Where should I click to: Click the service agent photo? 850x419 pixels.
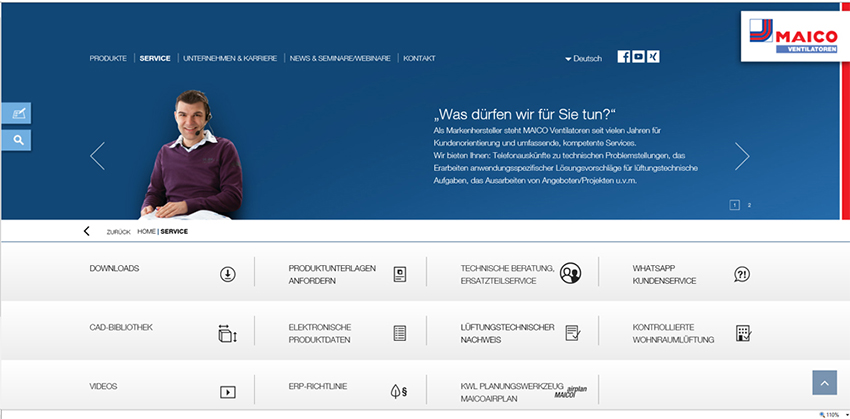[192, 154]
